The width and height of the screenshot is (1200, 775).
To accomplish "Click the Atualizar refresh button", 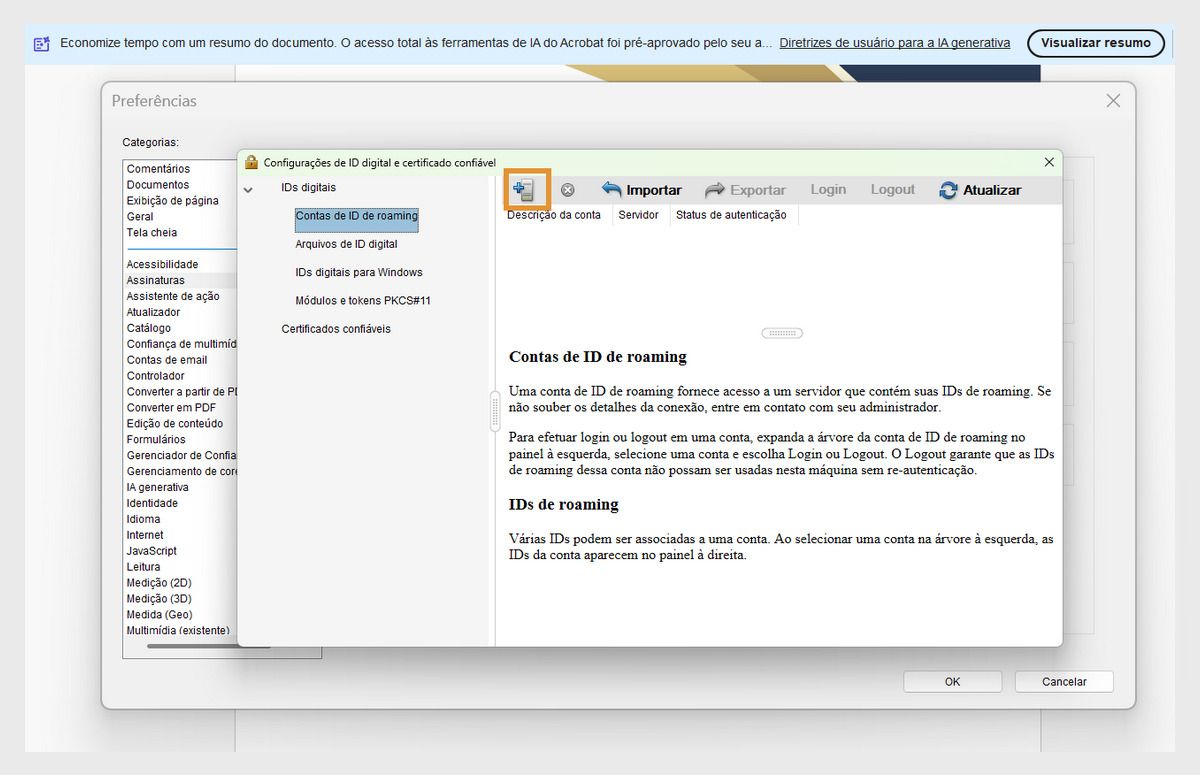I will coord(980,190).
